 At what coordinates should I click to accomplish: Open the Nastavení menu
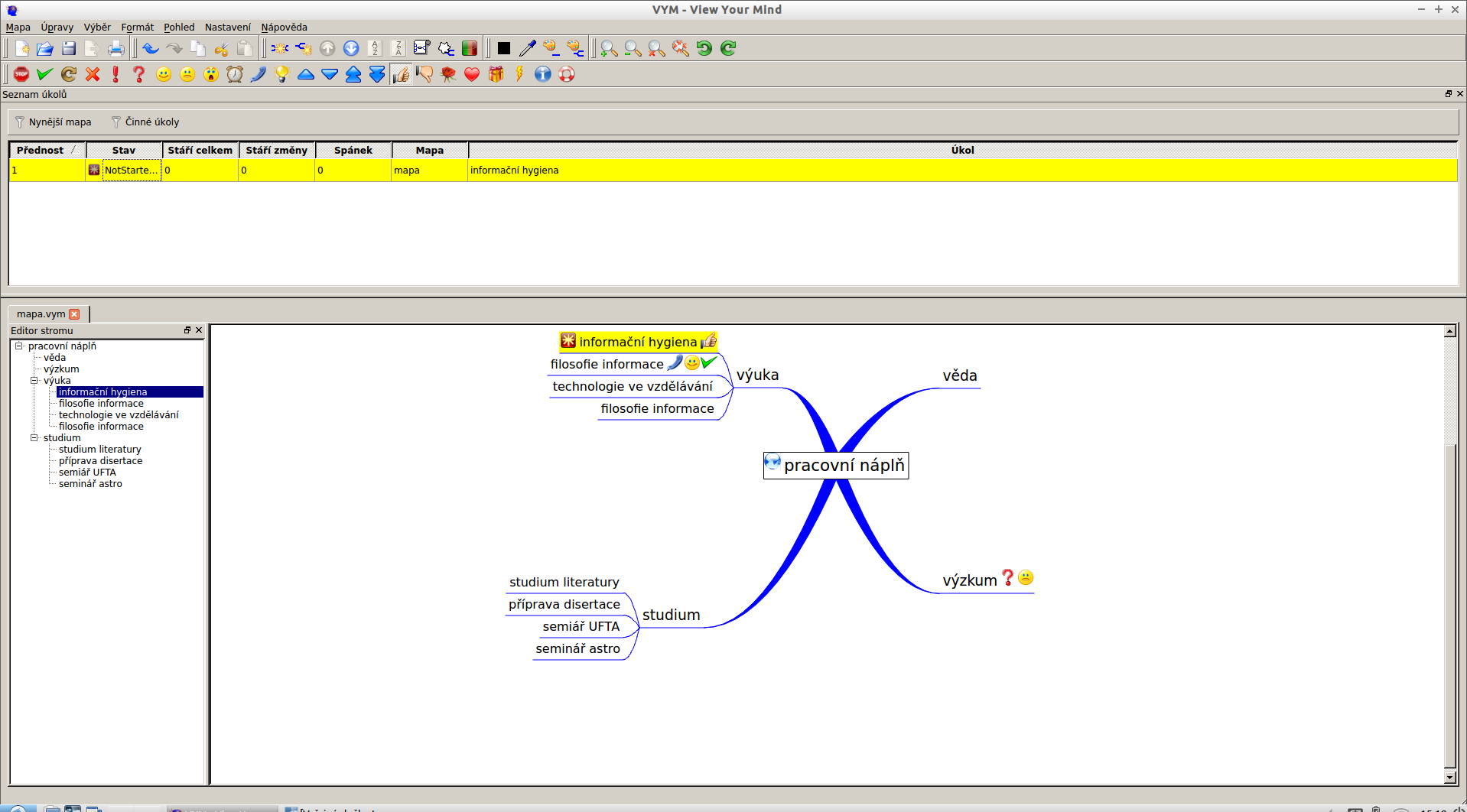(x=227, y=28)
